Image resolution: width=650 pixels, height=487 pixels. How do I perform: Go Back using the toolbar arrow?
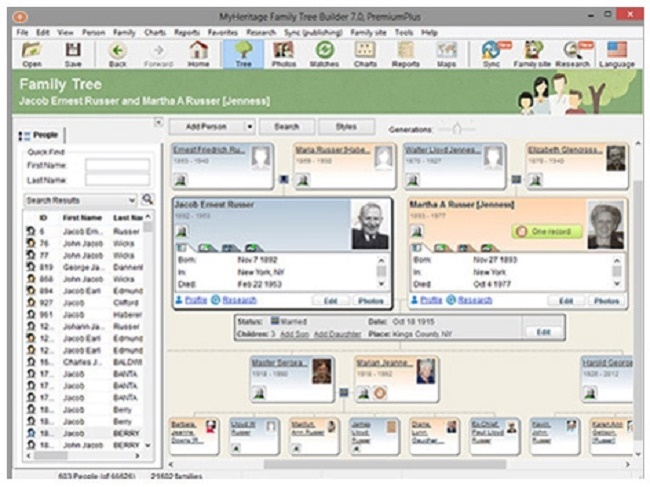[x=117, y=54]
